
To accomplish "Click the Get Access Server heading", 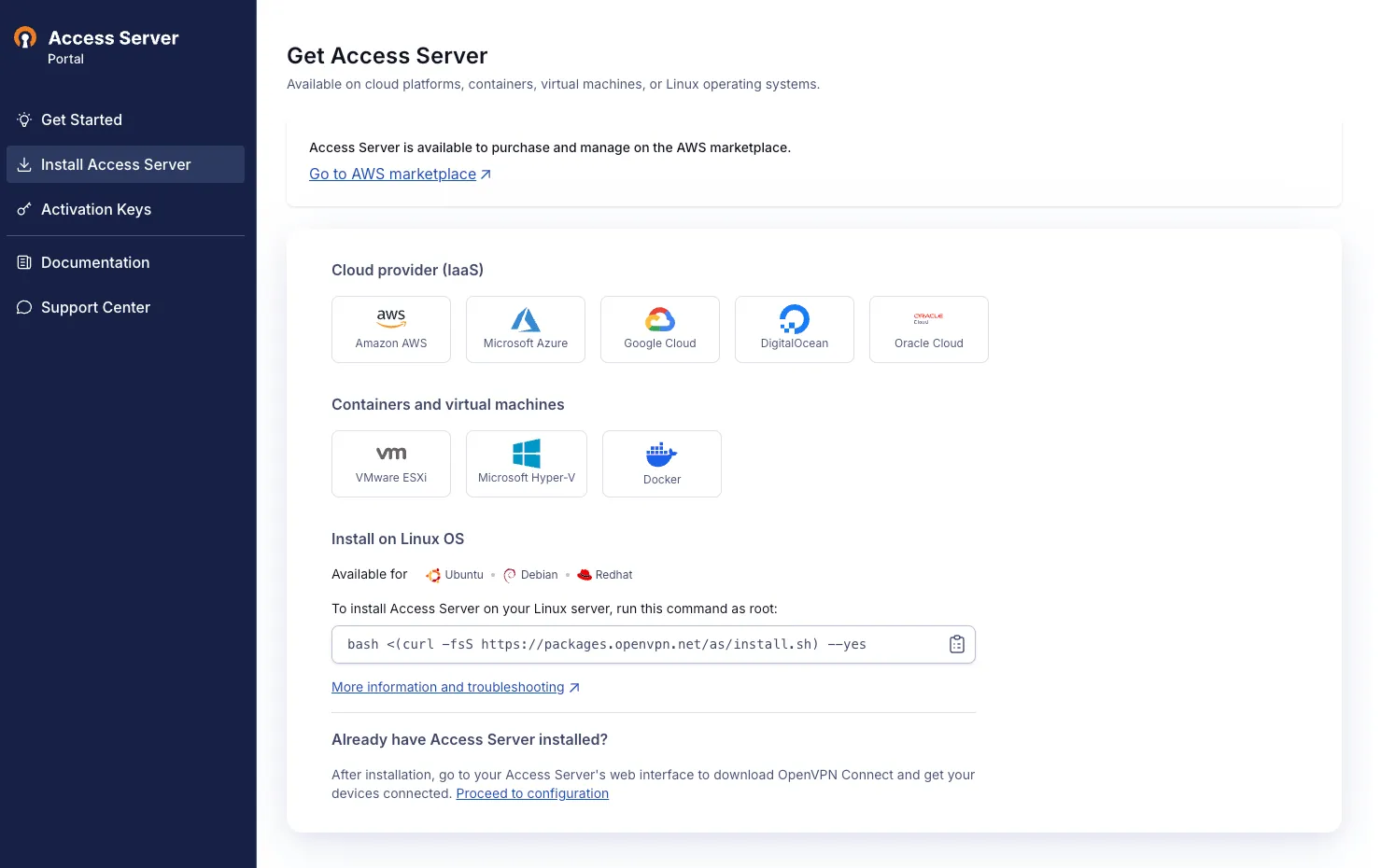I will 388,56.
